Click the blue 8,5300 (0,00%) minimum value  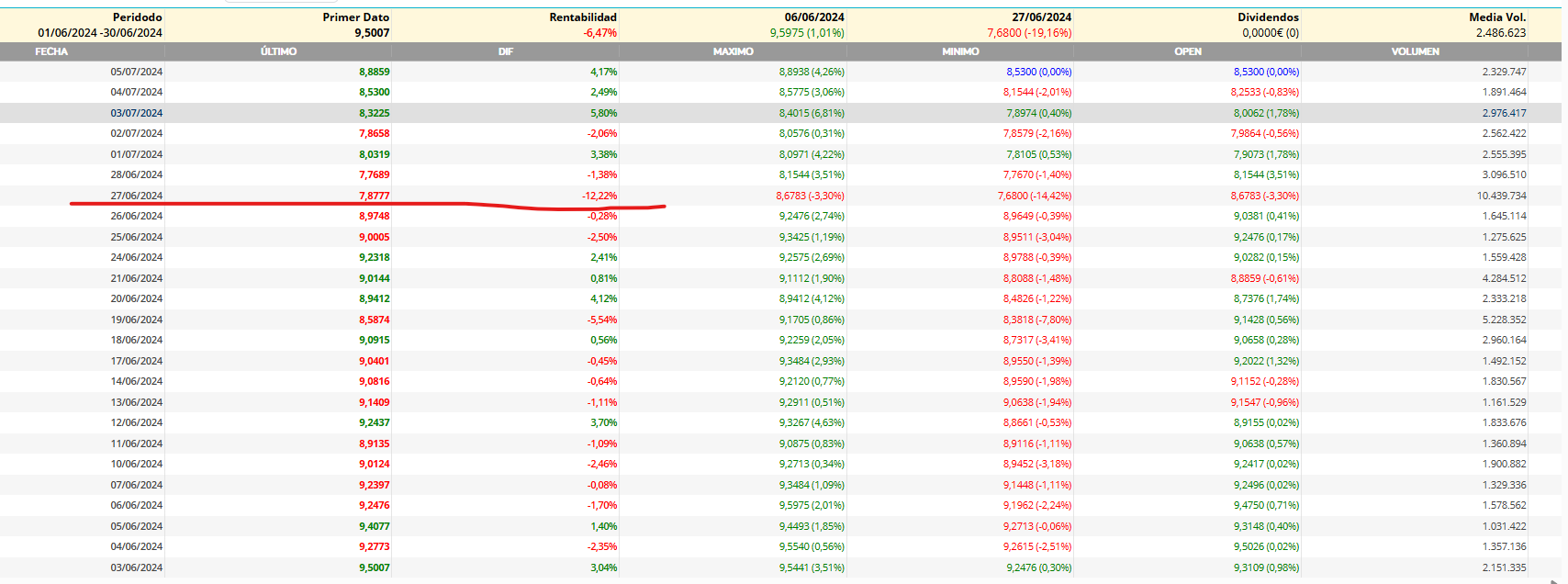click(1038, 72)
